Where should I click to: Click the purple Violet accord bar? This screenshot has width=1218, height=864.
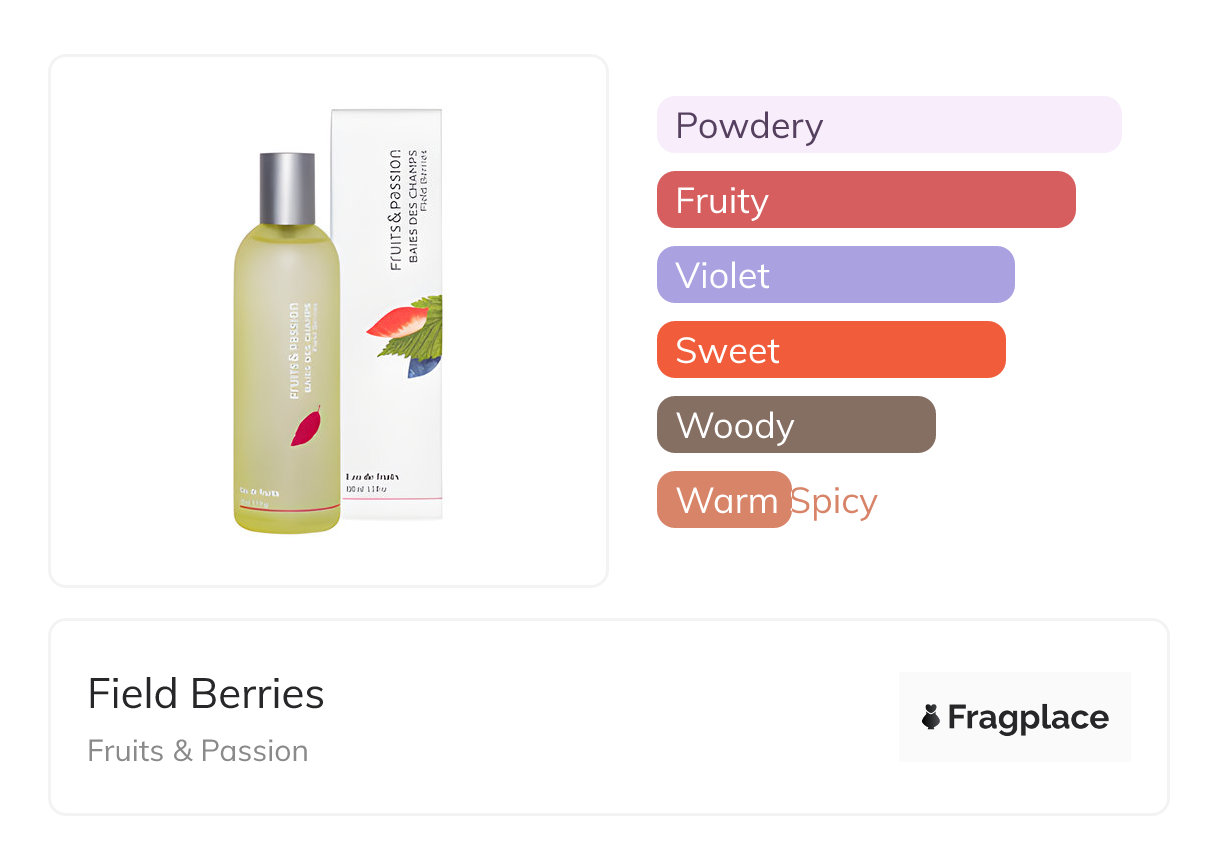point(835,275)
